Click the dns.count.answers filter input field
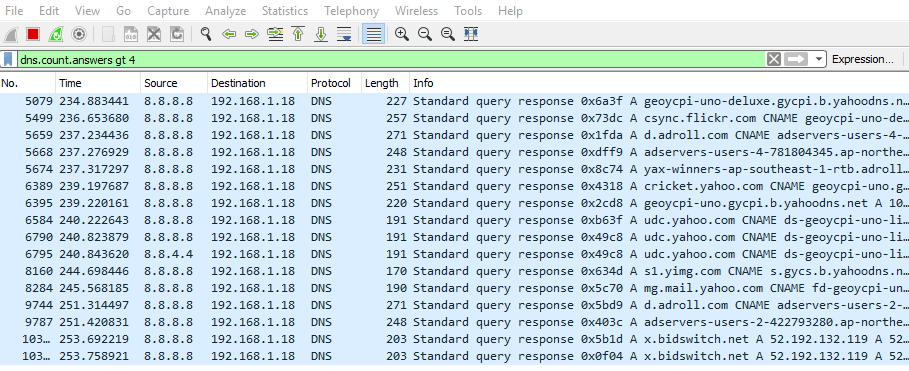This screenshot has height=371, width=909. (x=391, y=59)
